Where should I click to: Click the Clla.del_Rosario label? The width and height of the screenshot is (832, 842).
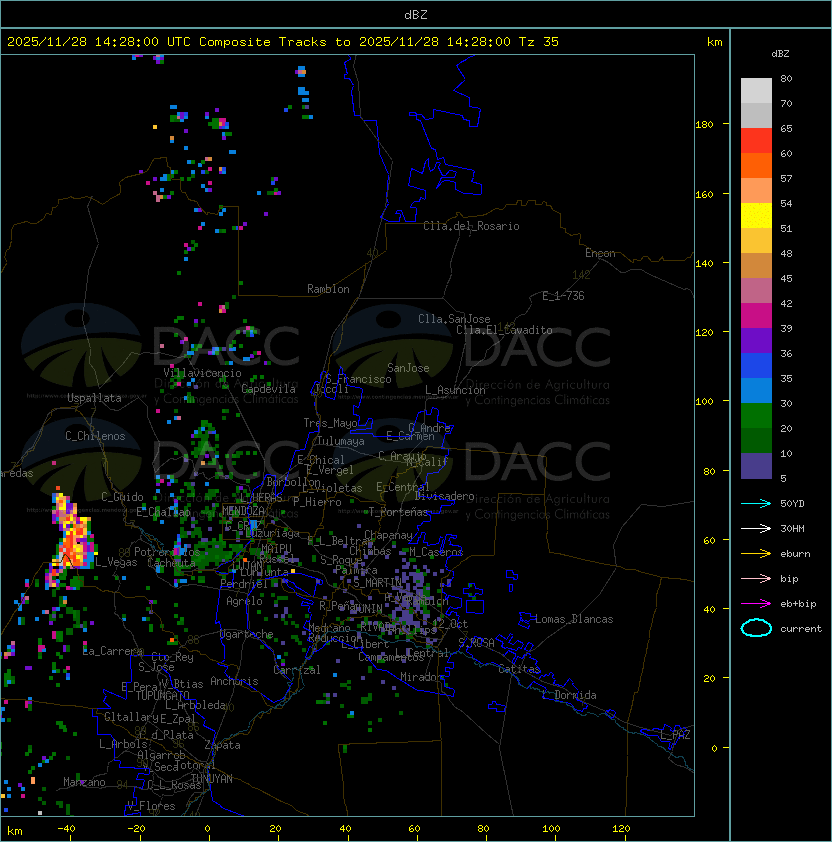click(x=471, y=226)
